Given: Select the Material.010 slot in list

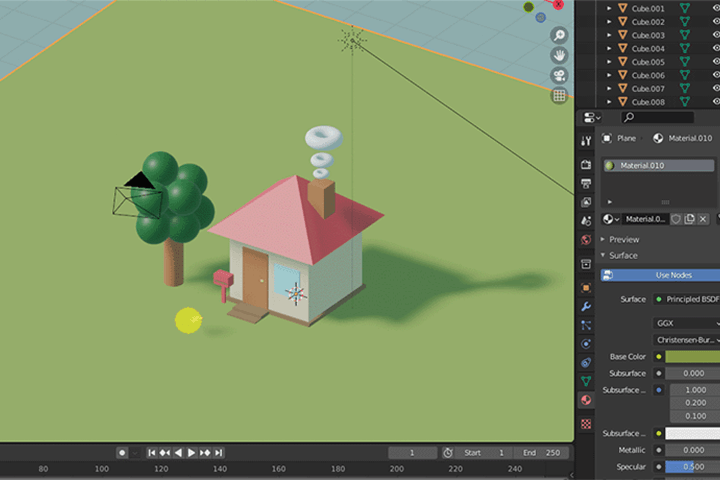Looking at the screenshot, I should tap(658, 165).
